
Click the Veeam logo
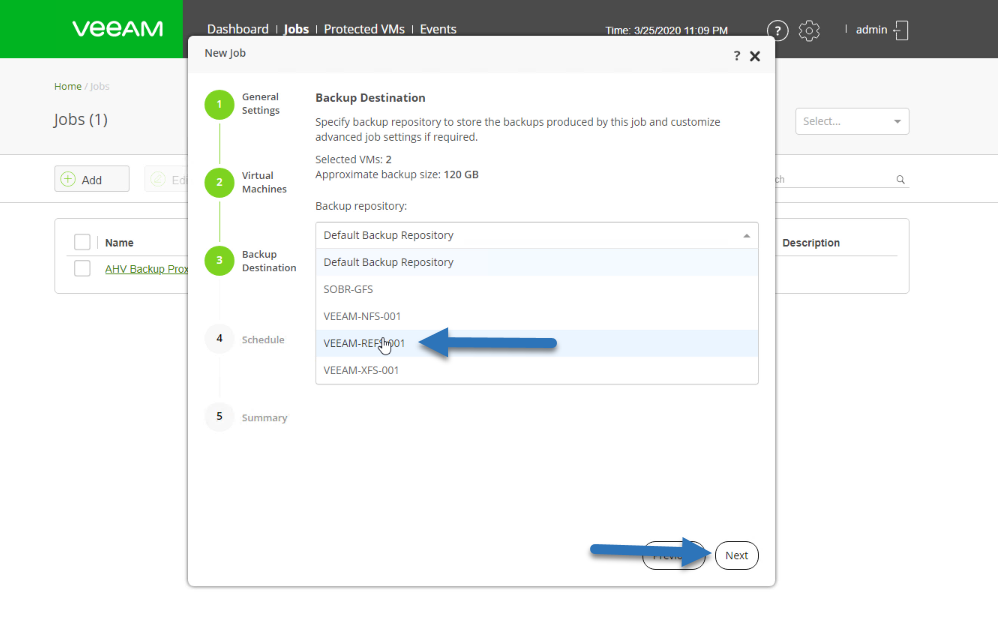[117, 29]
